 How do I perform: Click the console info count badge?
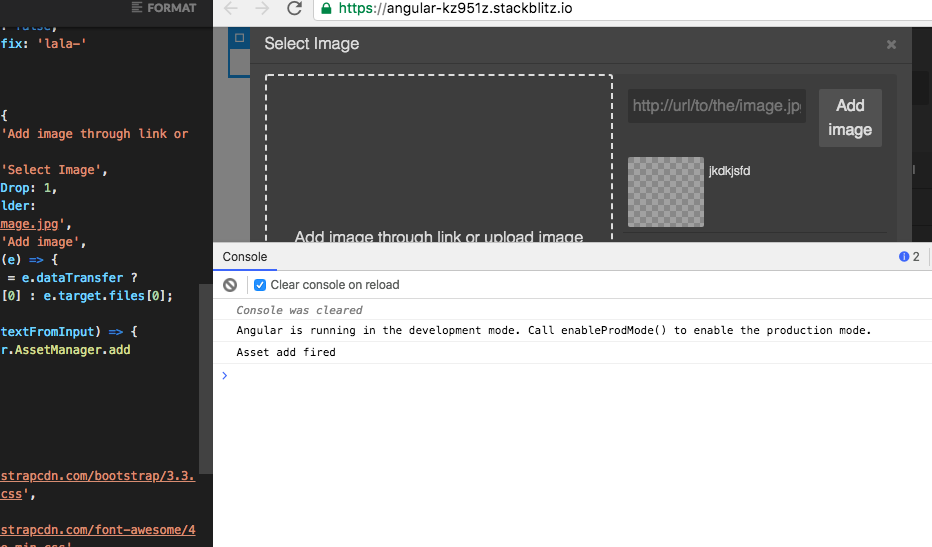click(909, 256)
